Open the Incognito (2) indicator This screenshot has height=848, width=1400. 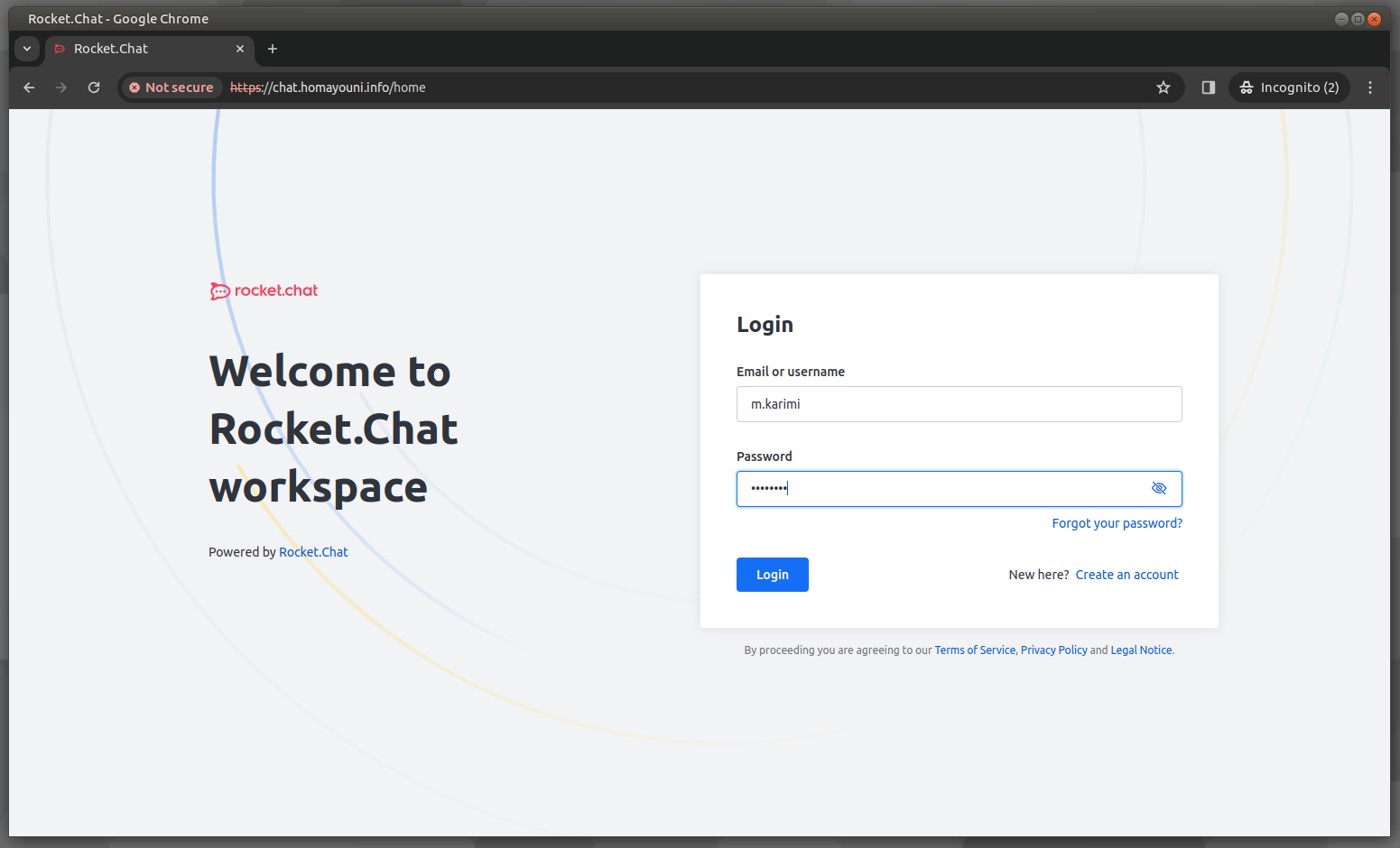point(1289,88)
